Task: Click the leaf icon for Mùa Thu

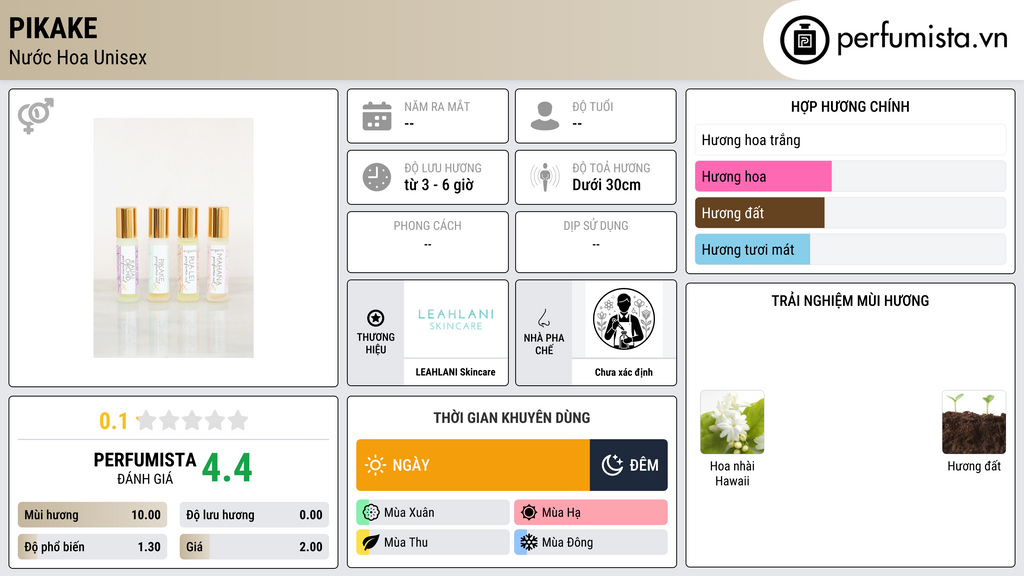Action: (x=371, y=542)
